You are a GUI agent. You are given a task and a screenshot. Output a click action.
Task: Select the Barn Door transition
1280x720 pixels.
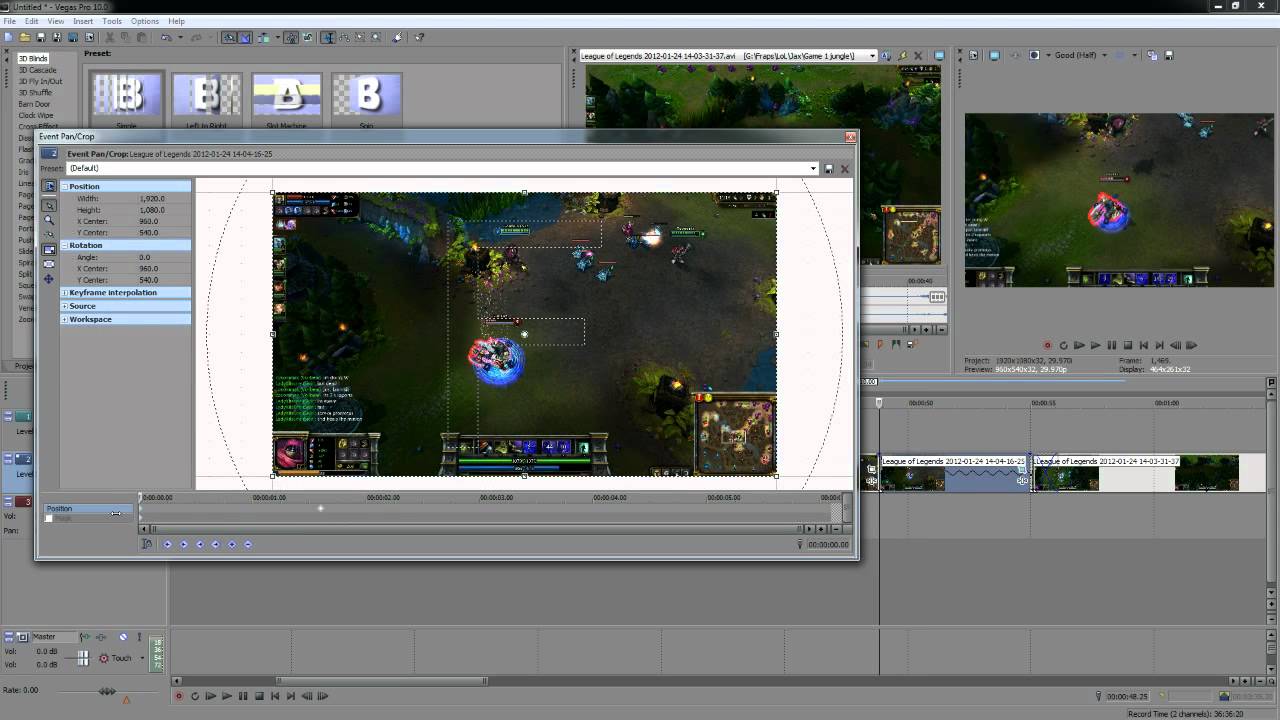click(x=34, y=104)
